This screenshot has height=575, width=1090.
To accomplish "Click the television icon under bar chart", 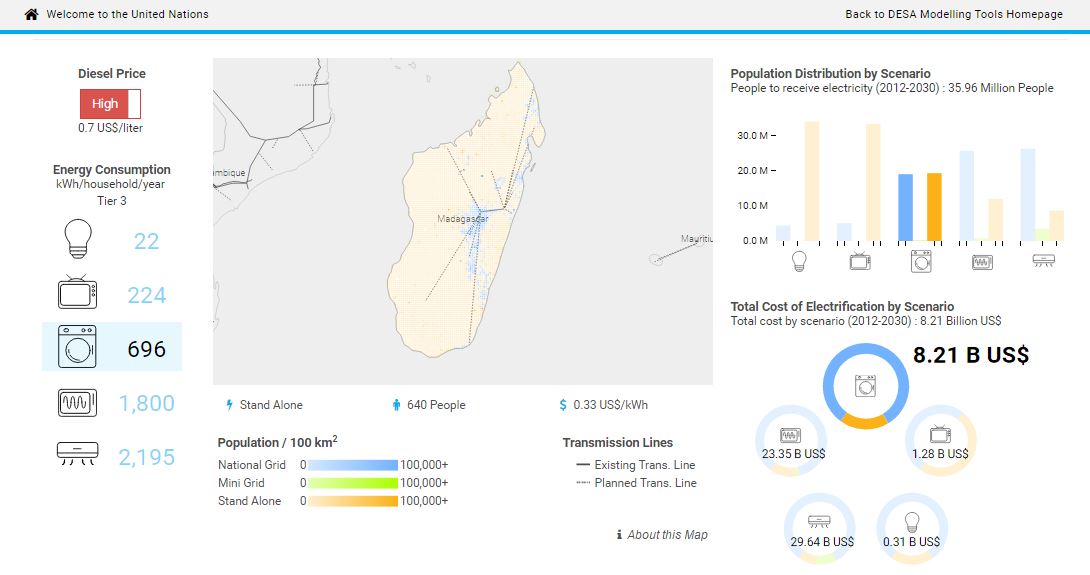I will pos(860,261).
